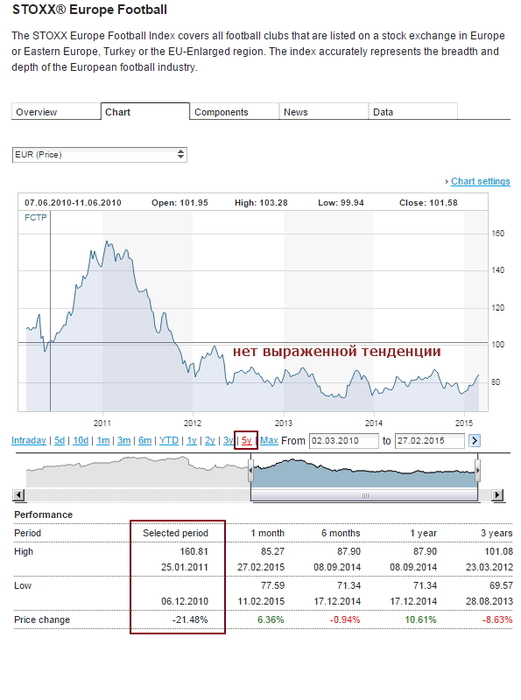The image size is (521, 700).
Task: Select the 1m time range
Action: coord(103,441)
